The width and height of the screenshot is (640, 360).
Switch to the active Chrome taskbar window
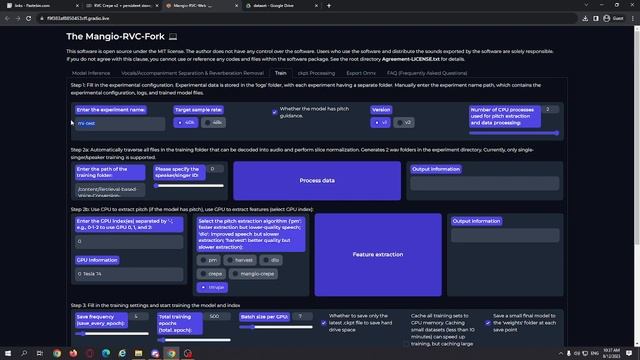[171, 353]
